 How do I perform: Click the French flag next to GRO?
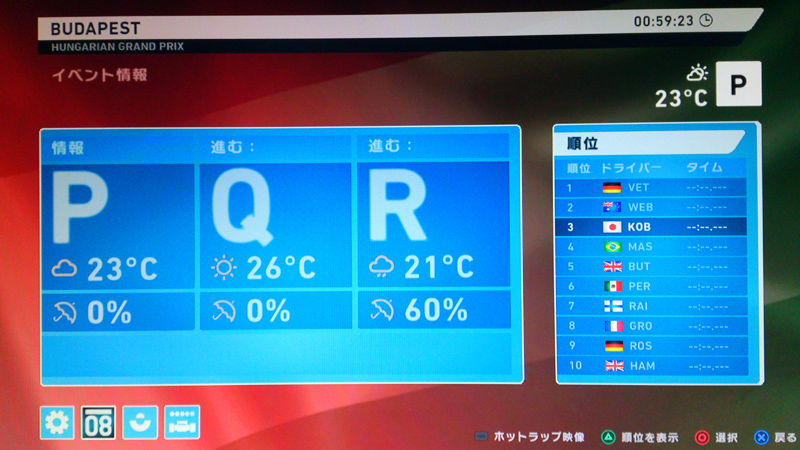614,326
